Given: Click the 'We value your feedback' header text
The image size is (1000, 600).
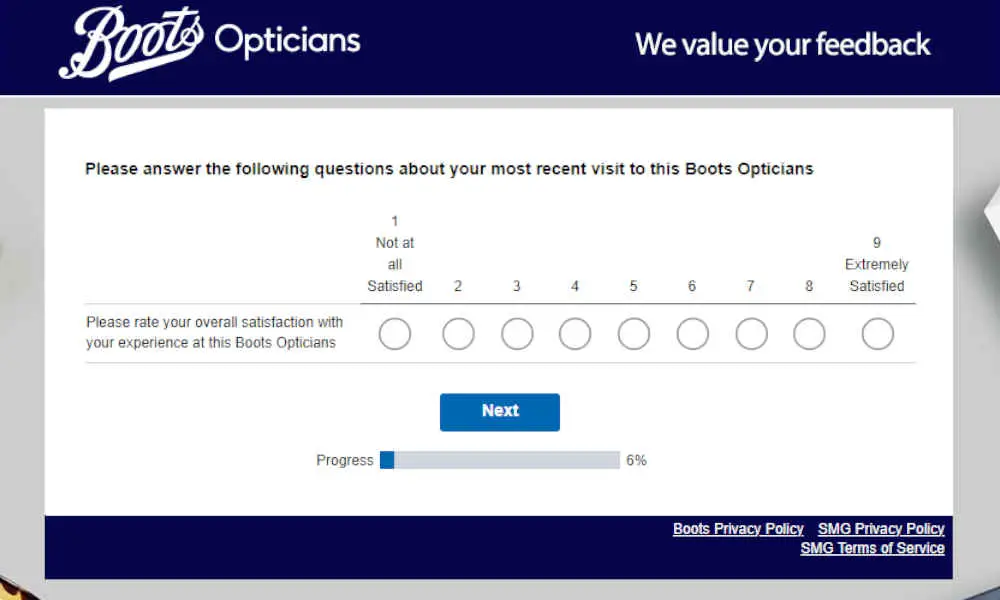Looking at the screenshot, I should tap(783, 45).
